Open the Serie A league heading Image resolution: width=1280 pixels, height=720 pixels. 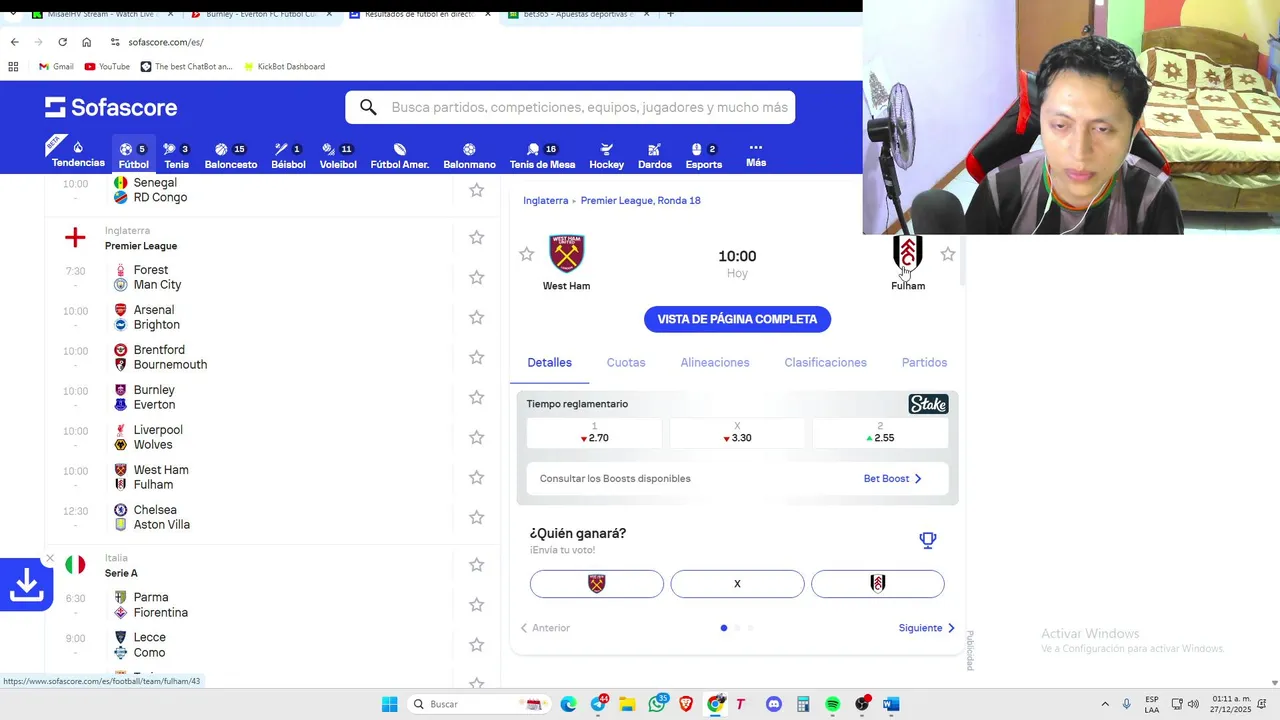click(x=121, y=573)
